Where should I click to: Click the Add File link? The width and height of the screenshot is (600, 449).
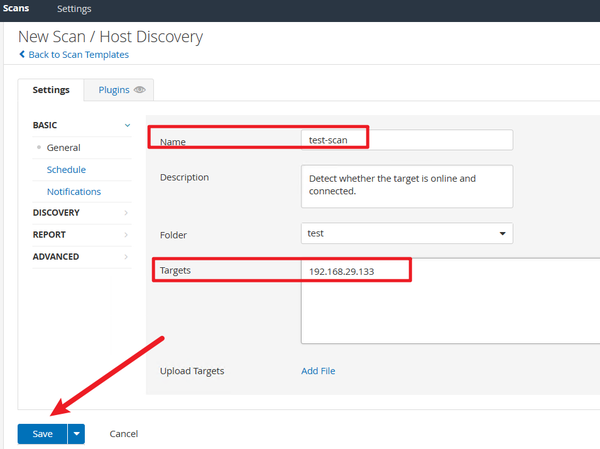click(x=318, y=371)
